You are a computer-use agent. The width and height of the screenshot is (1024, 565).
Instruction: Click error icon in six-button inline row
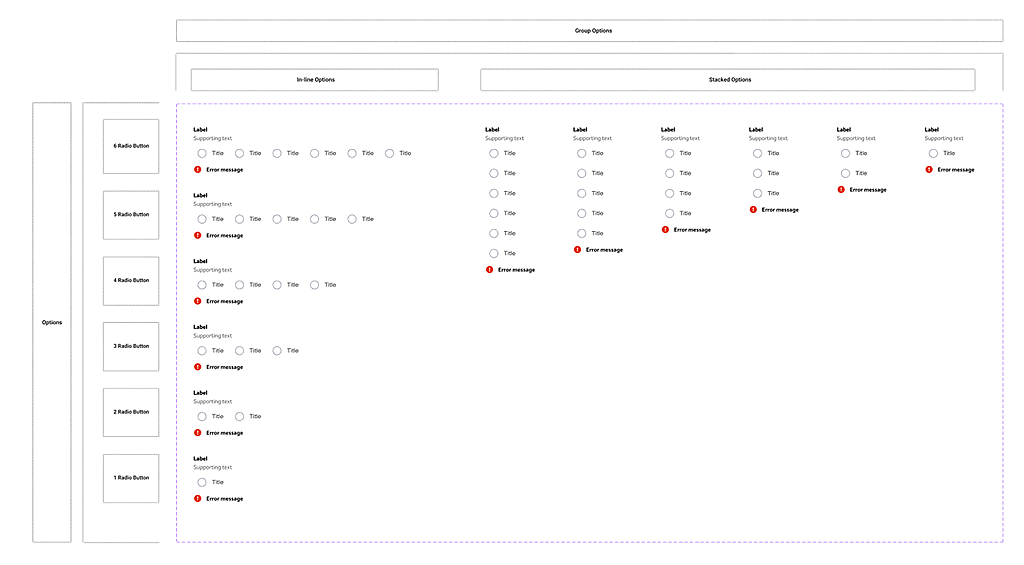click(x=198, y=170)
